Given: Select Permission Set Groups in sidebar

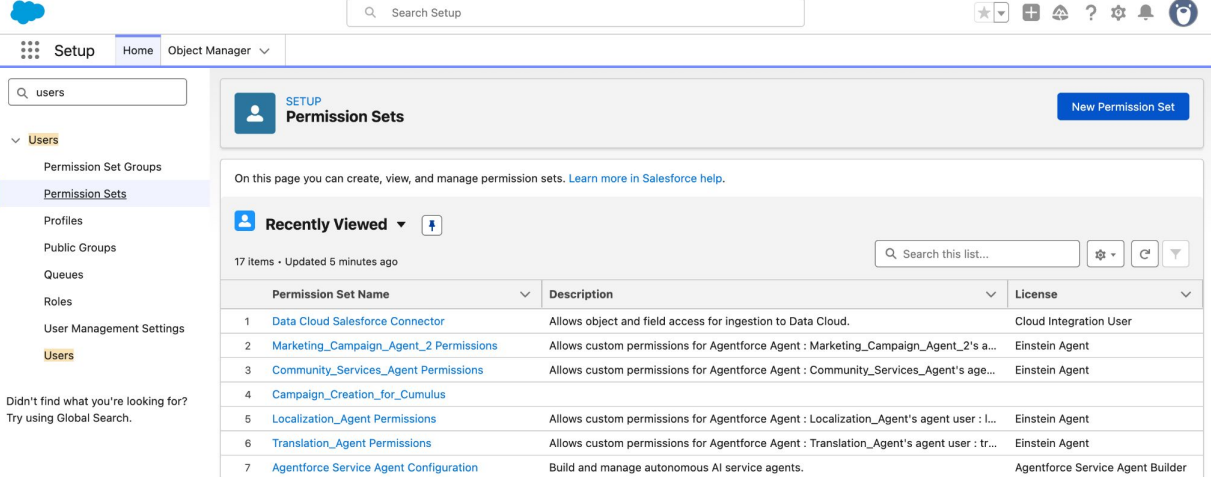Looking at the screenshot, I should tap(103, 167).
